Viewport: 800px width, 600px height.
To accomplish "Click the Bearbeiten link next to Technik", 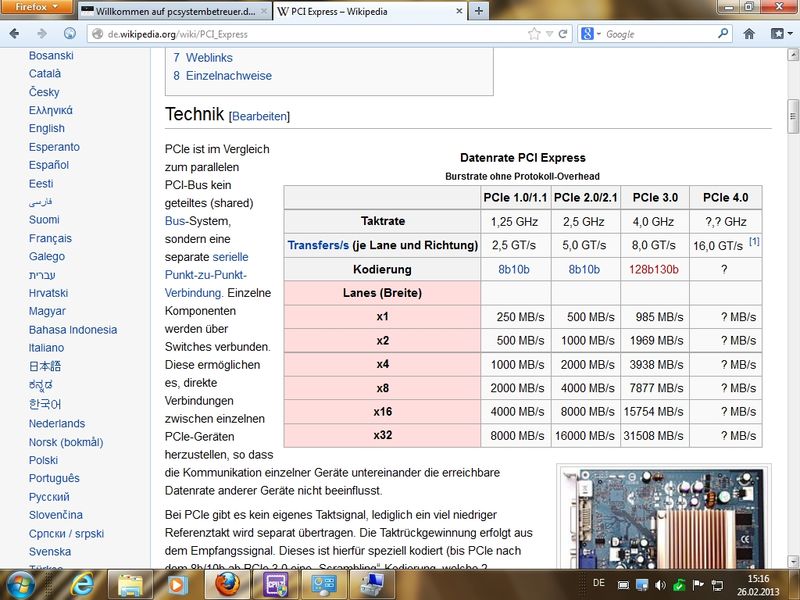I will coord(259,117).
